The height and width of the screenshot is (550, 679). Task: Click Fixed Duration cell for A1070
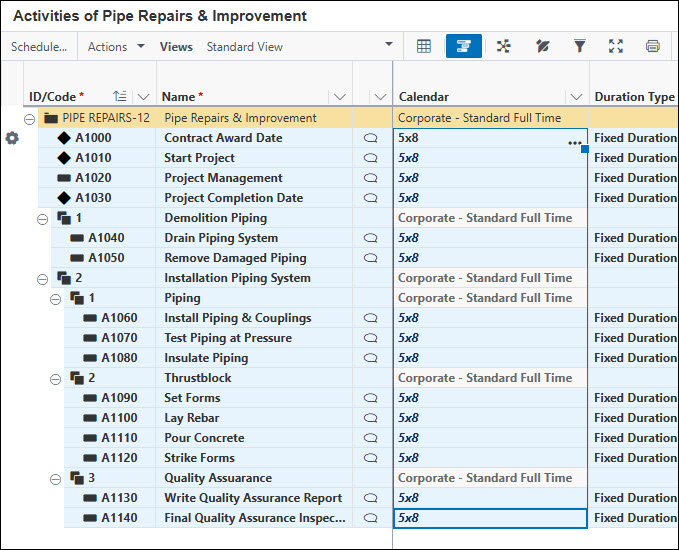point(633,338)
